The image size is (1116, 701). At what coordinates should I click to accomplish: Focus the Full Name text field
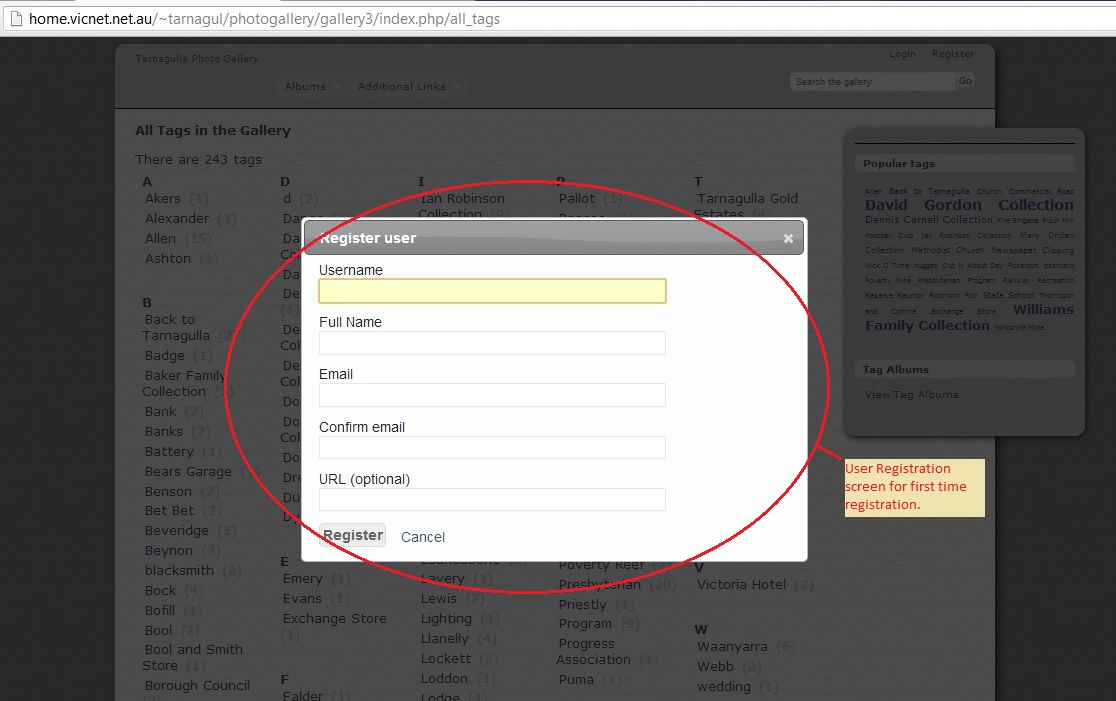coord(492,343)
